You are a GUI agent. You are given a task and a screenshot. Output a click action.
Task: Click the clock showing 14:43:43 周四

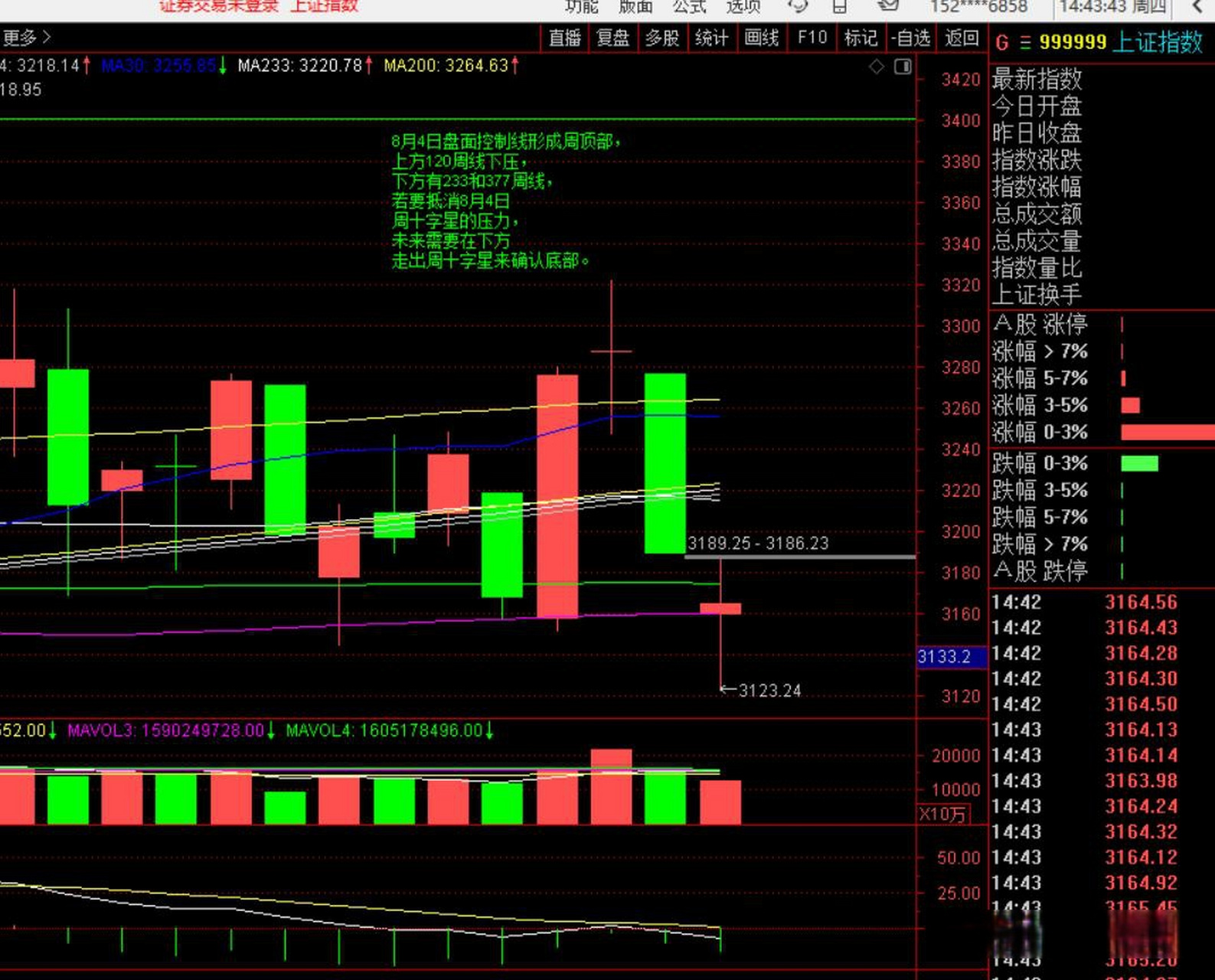click(1112, 7)
